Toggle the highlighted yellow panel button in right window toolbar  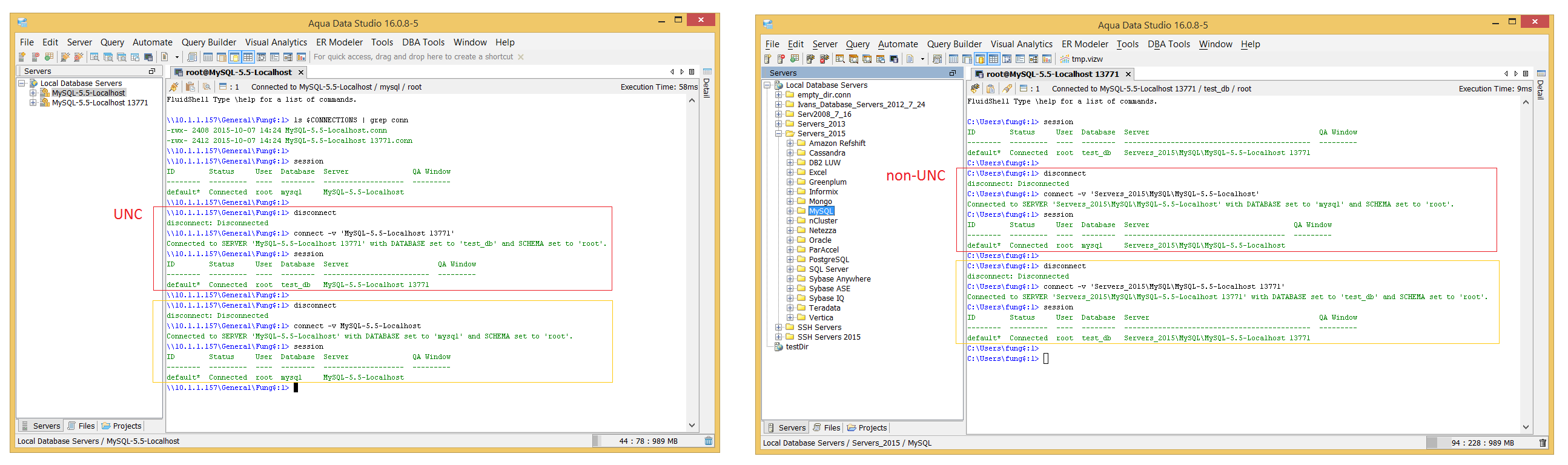[x=980, y=59]
